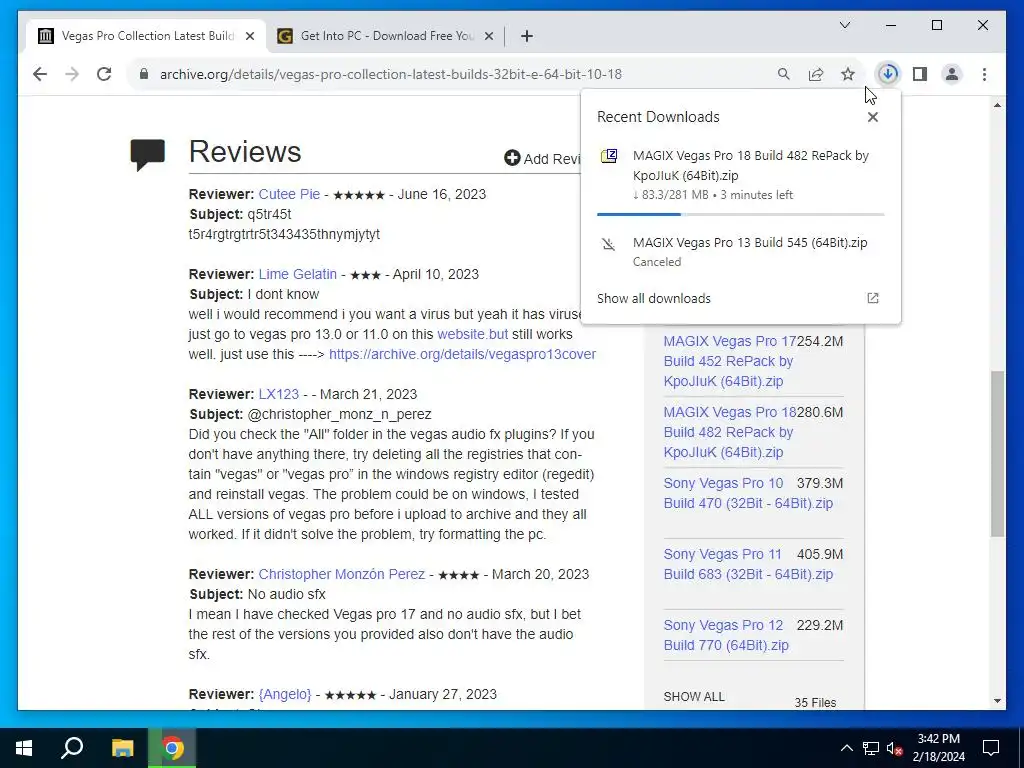The image size is (1024, 768).
Task: Click the 83.3/281 MB download status text
Action: tap(713, 195)
